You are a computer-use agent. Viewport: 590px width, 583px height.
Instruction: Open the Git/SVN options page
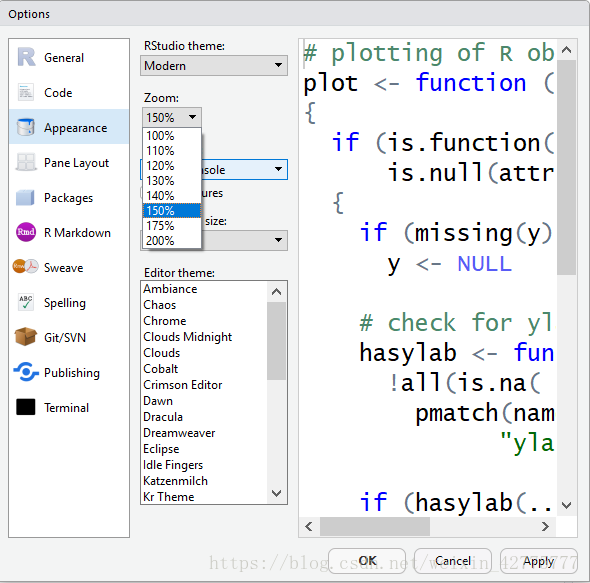click(x=69, y=337)
